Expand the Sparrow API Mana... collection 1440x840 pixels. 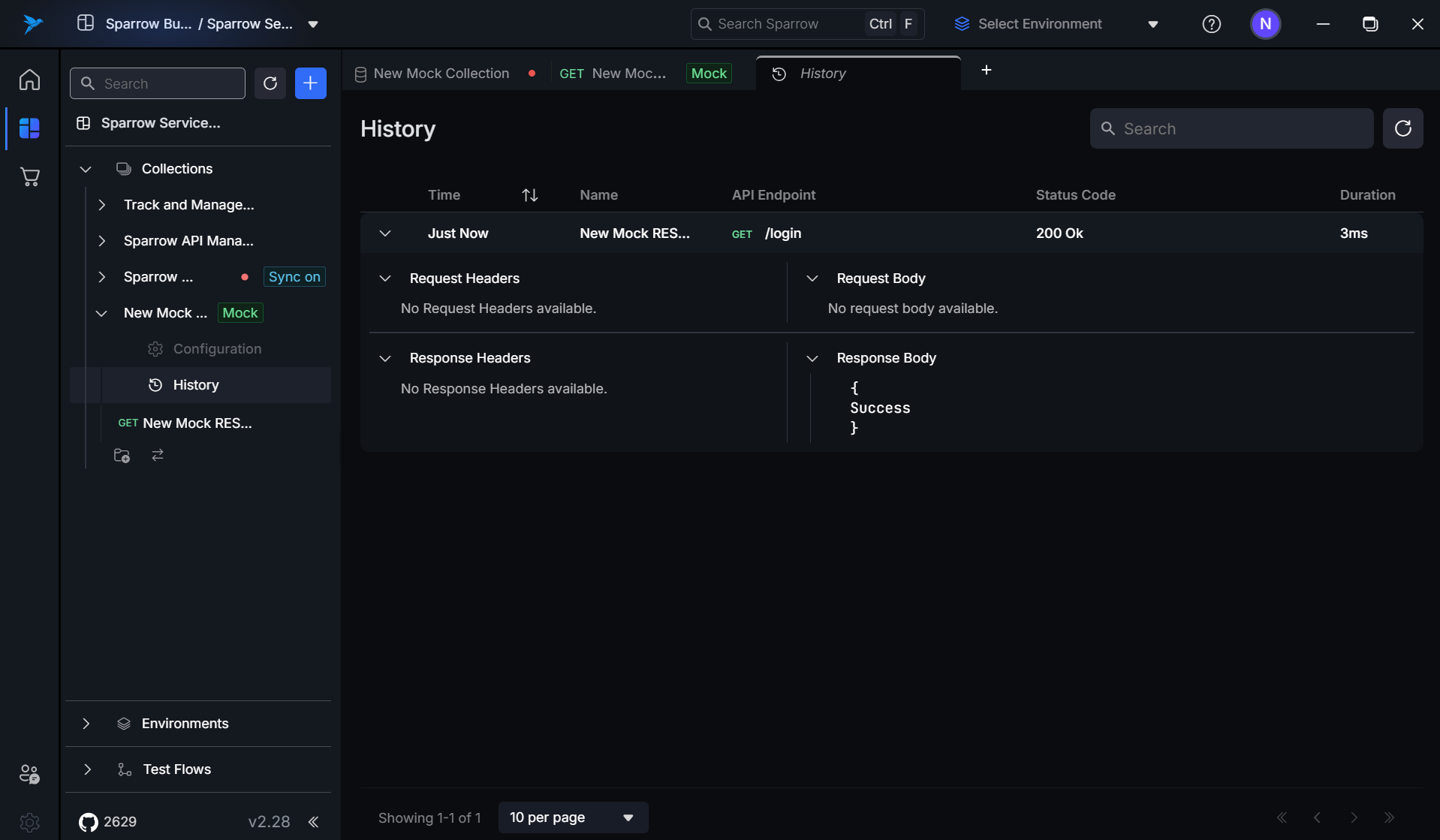pyautogui.click(x=102, y=241)
